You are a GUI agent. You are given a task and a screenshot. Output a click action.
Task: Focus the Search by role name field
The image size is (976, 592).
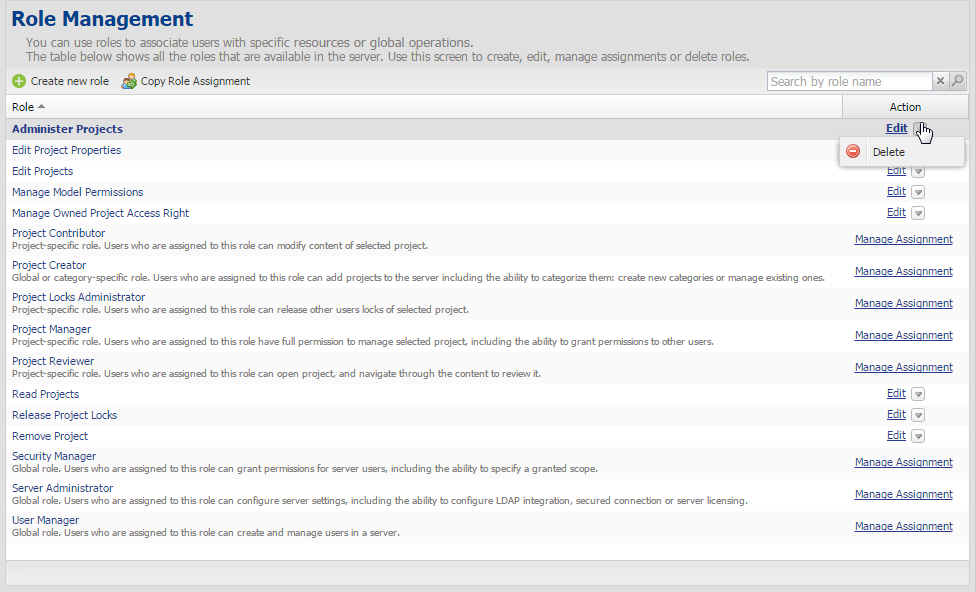[x=849, y=81]
